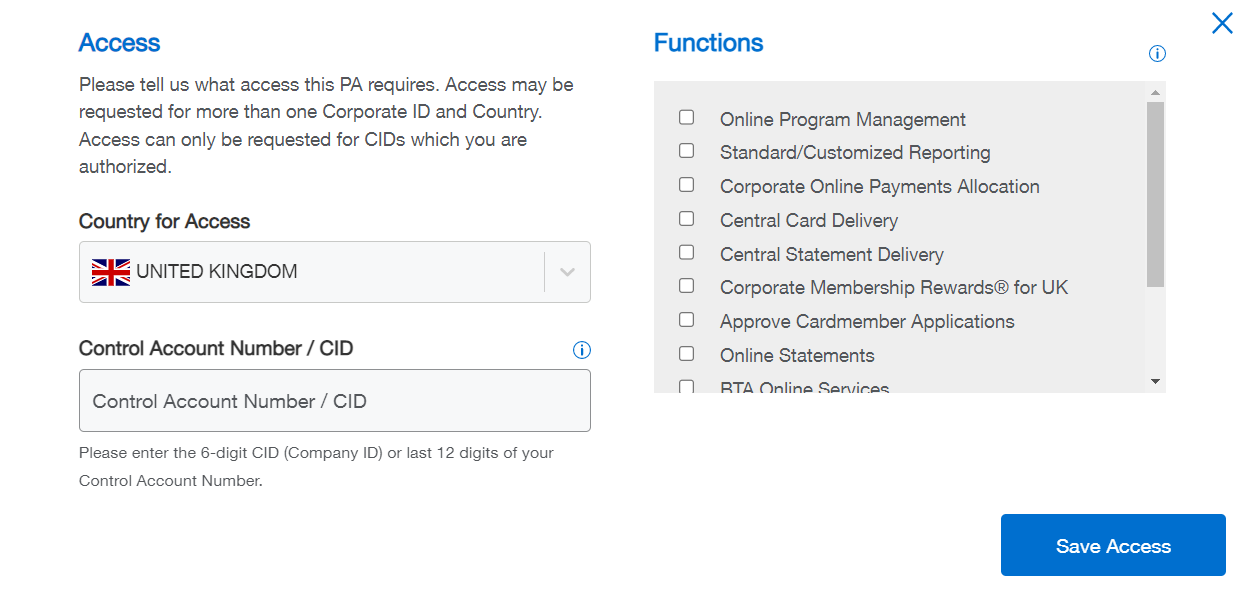Enable Corporate Membership Rewards for UK

pyautogui.click(x=687, y=286)
